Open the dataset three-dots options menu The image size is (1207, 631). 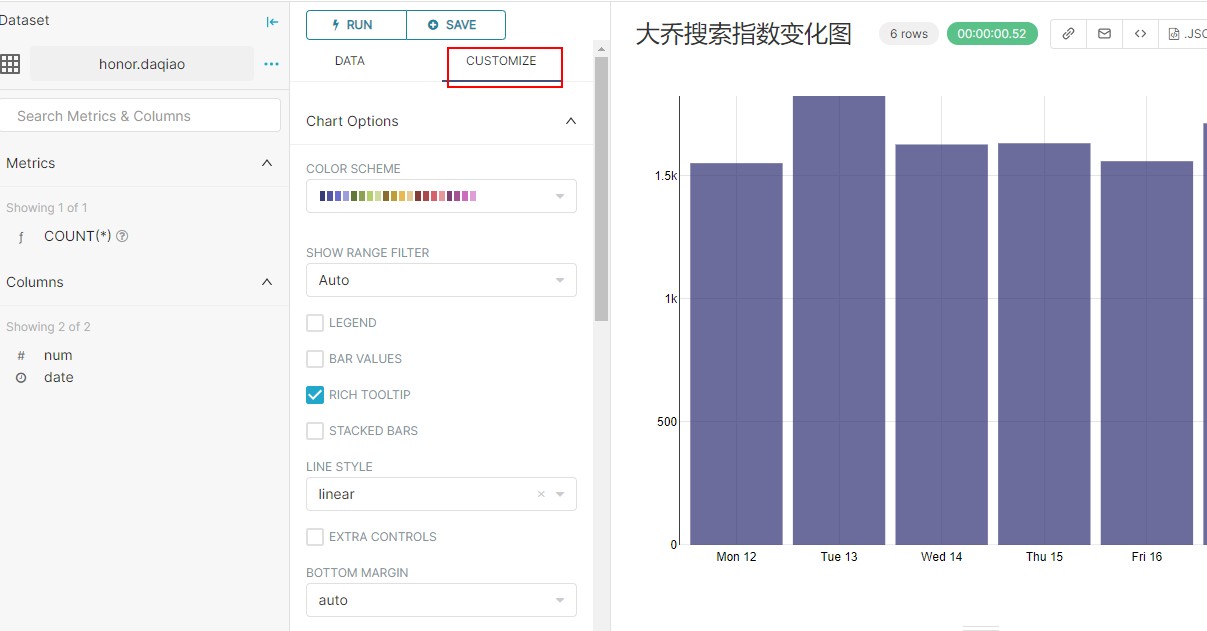pyautogui.click(x=271, y=64)
